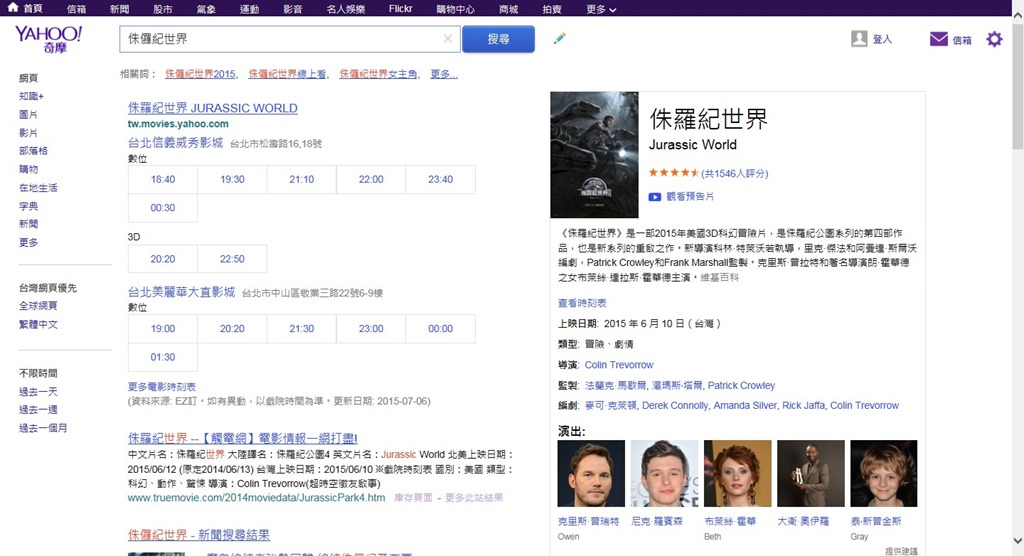
Task: Click the star rating for Jurassic World
Action: 673,173
